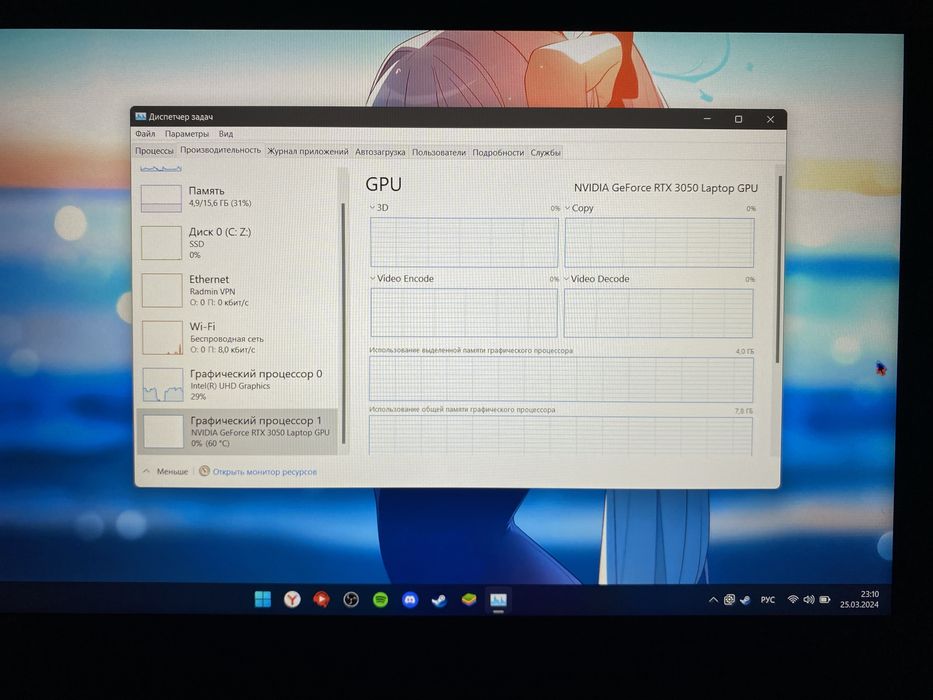This screenshot has height=700, width=933.
Task: Click NVIDIA GeForce RTX 3050 Laptop GPU title
Action: point(666,188)
